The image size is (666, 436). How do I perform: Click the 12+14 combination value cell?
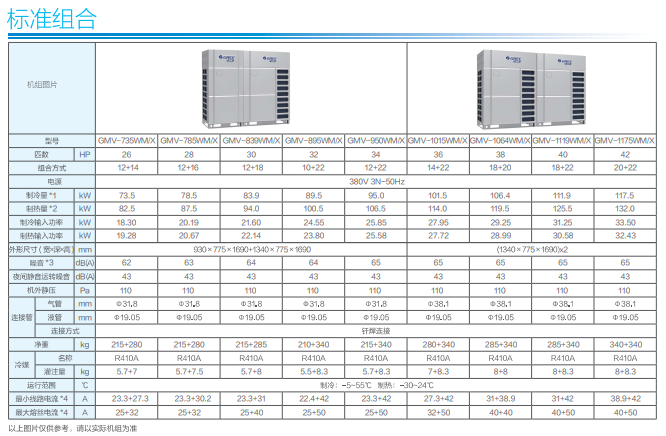coord(127,168)
